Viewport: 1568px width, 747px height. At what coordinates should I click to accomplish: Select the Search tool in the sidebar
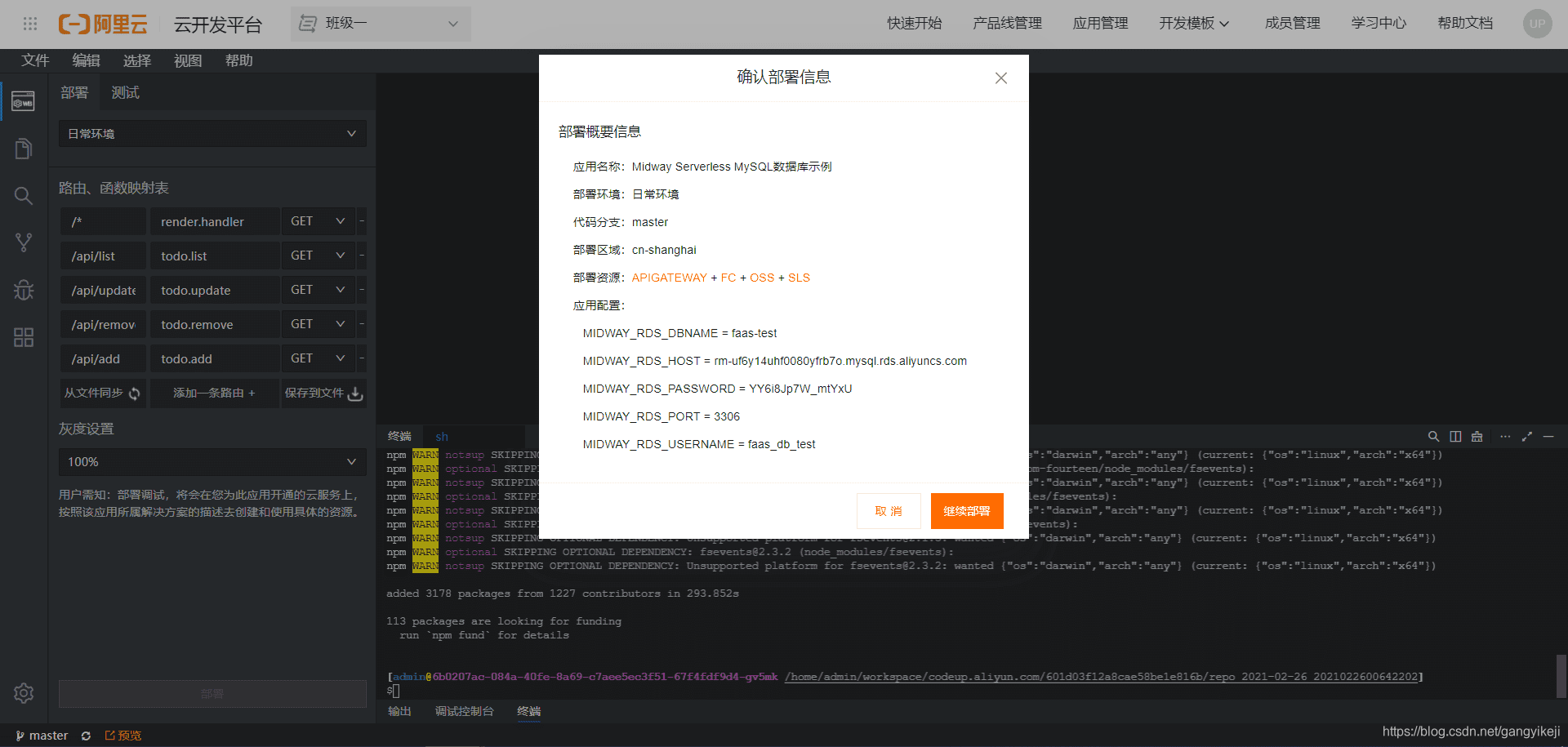point(23,196)
